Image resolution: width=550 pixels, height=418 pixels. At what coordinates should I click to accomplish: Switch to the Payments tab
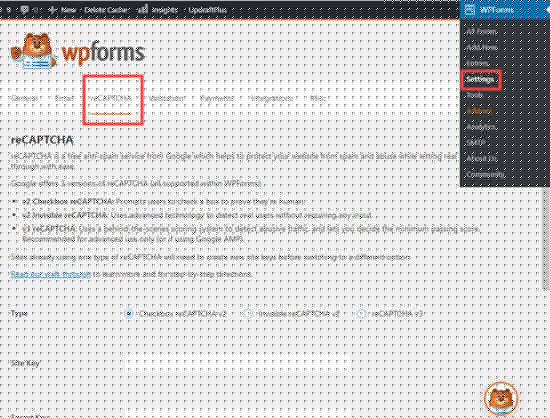pyautogui.click(x=217, y=98)
